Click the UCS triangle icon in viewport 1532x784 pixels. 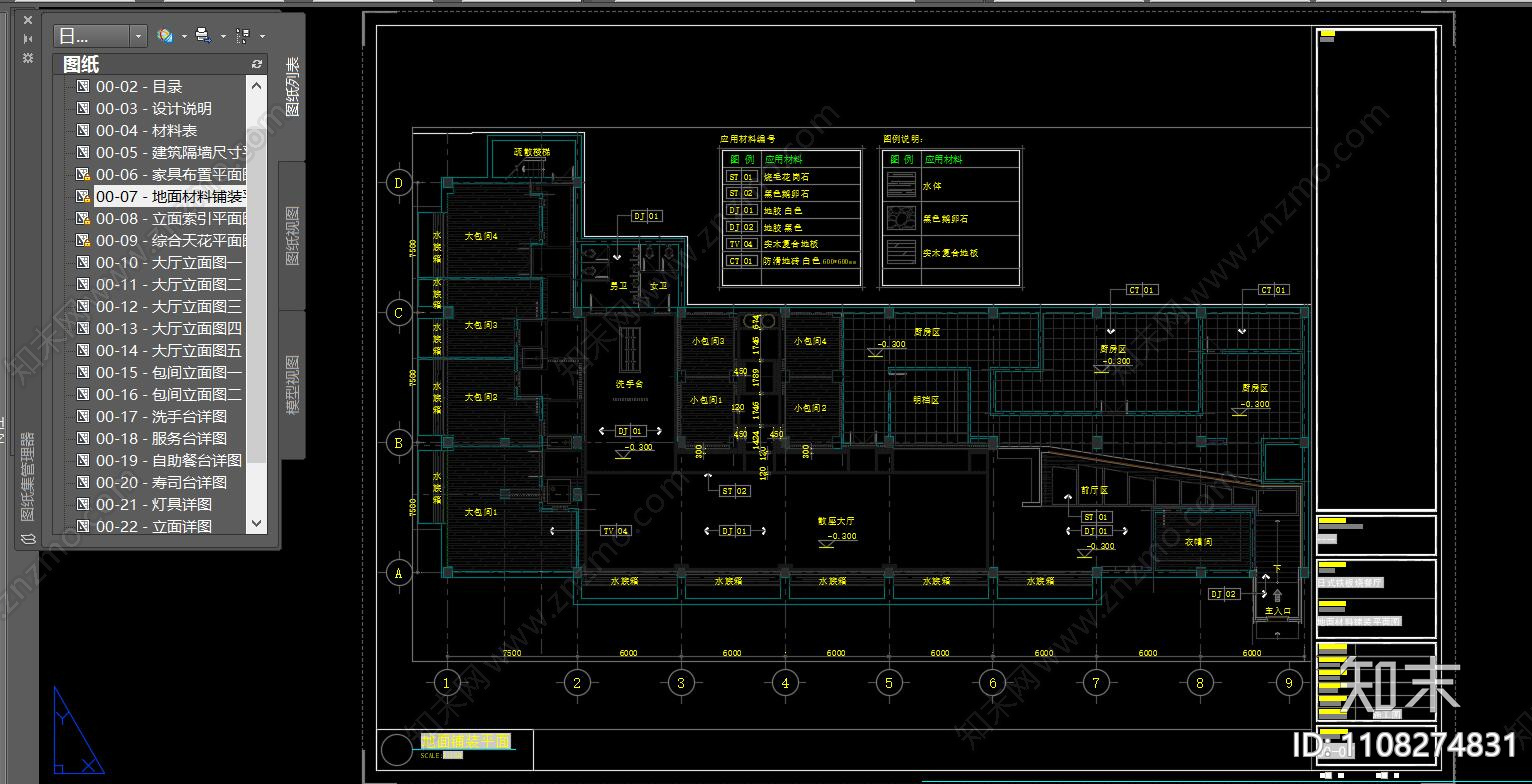pyautogui.click(x=77, y=731)
